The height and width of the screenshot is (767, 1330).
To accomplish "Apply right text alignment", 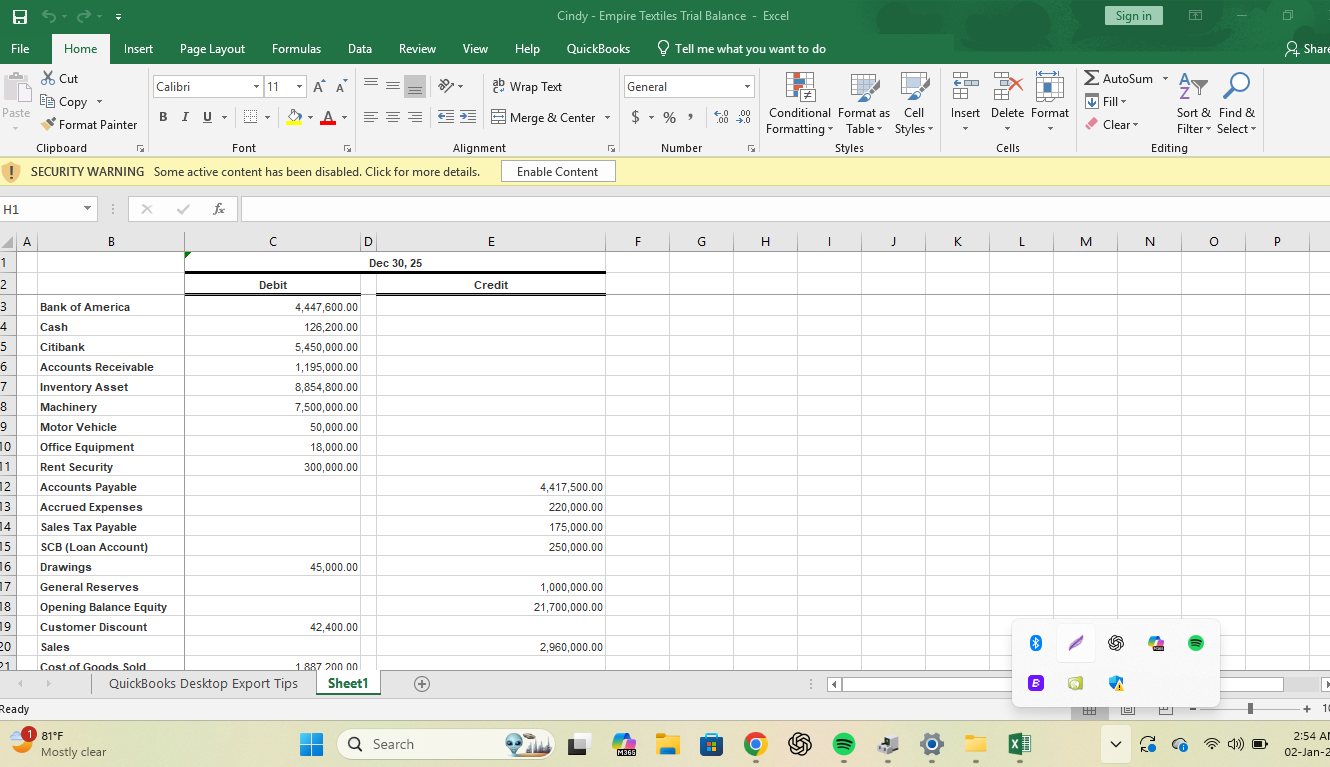I will point(415,118).
